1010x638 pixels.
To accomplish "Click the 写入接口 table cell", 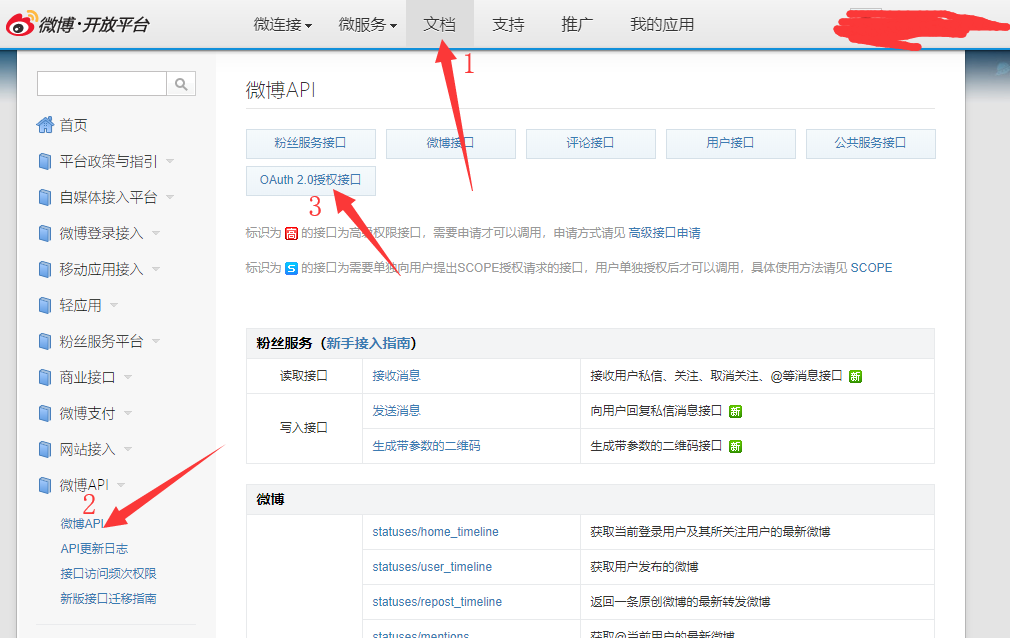I will point(304,428).
